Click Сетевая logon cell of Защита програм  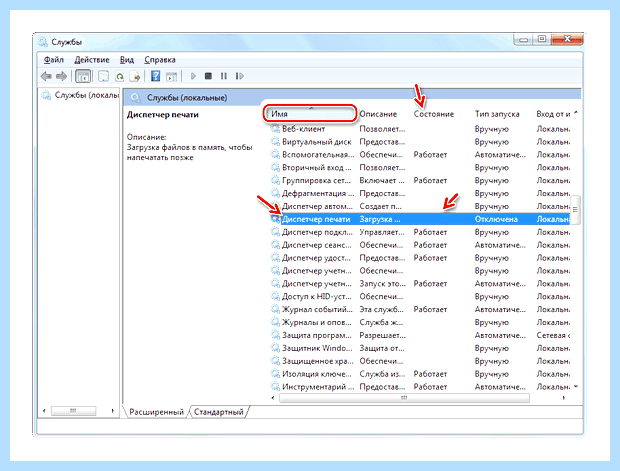pyautogui.click(x=553, y=335)
